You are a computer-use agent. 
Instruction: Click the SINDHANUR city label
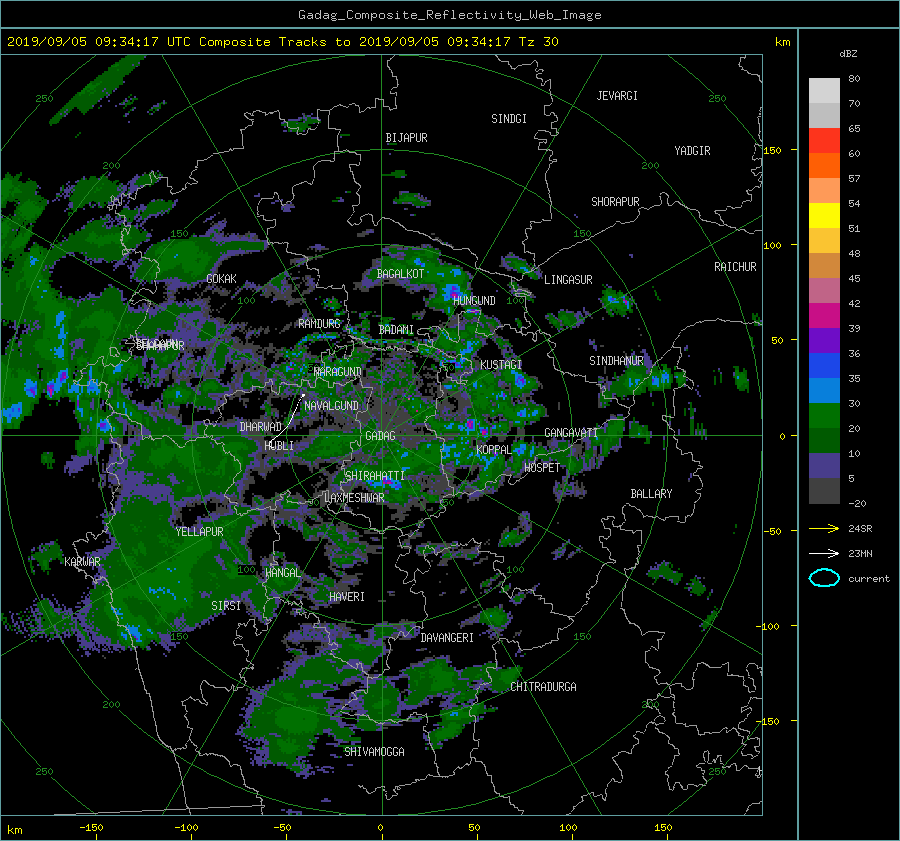pyautogui.click(x=616, y=361)
